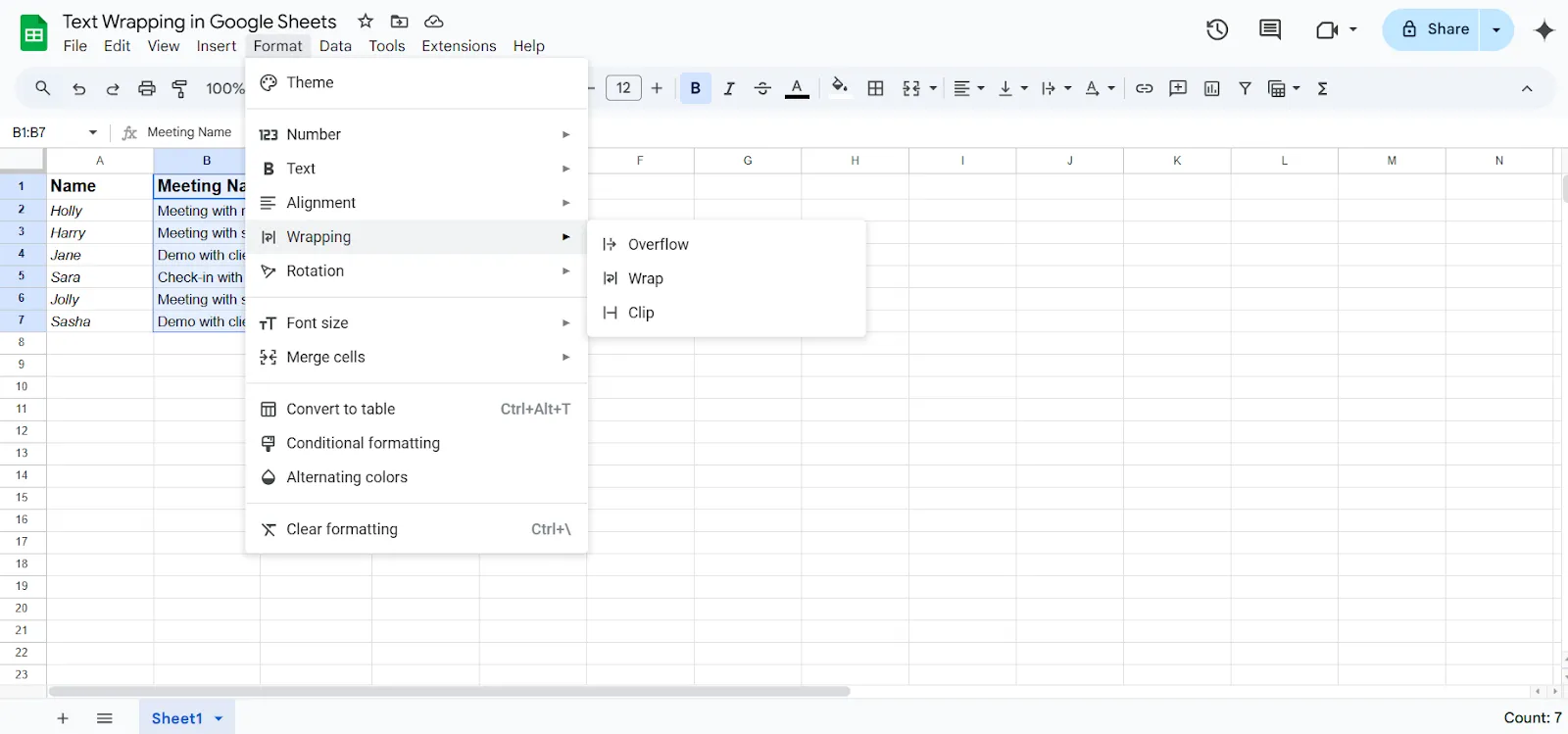Undo the last action
The image size is (1568, 734).
pos(79,88)
